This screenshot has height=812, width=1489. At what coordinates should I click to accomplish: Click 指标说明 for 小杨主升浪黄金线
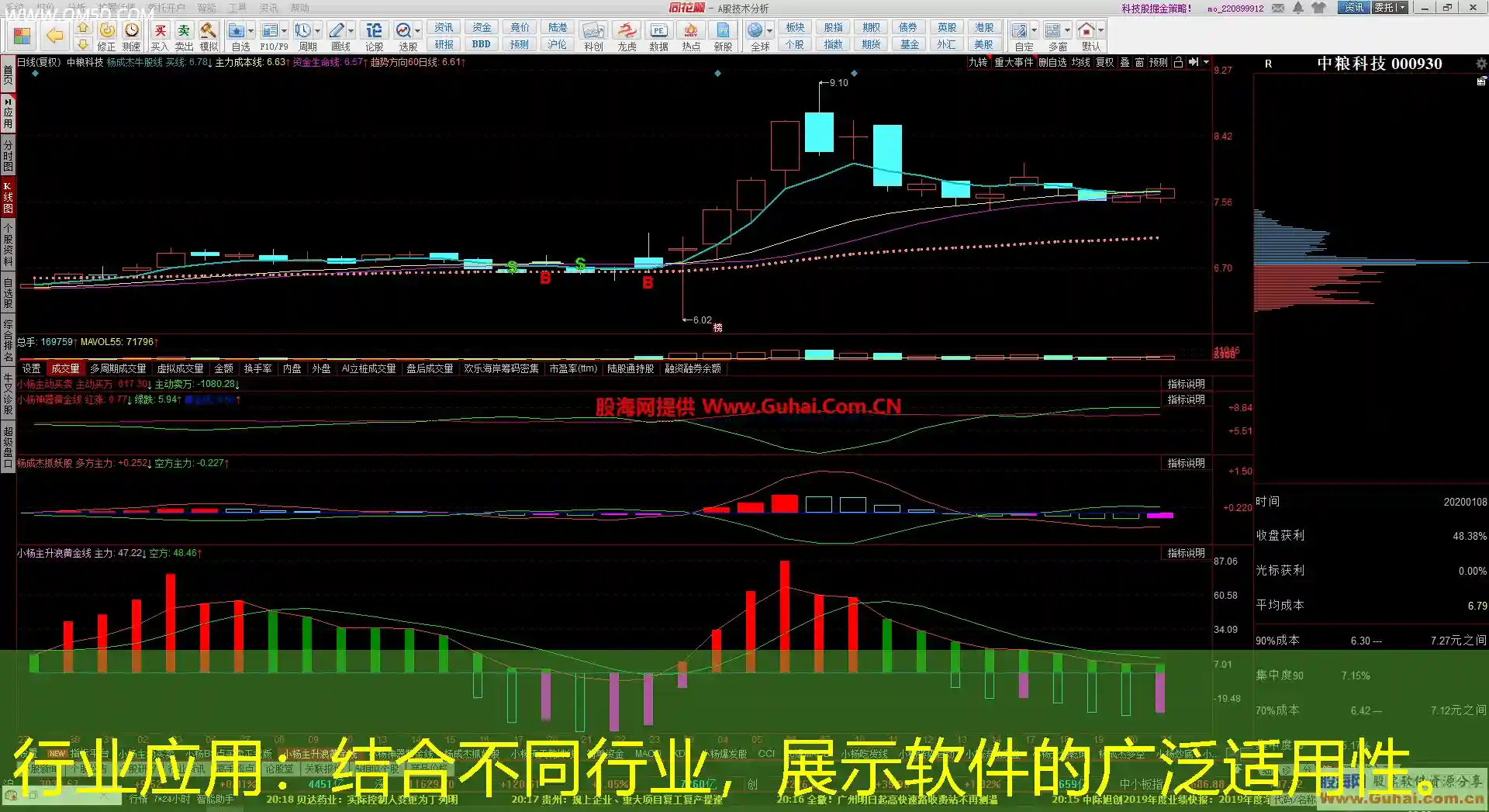point(1186,553)
